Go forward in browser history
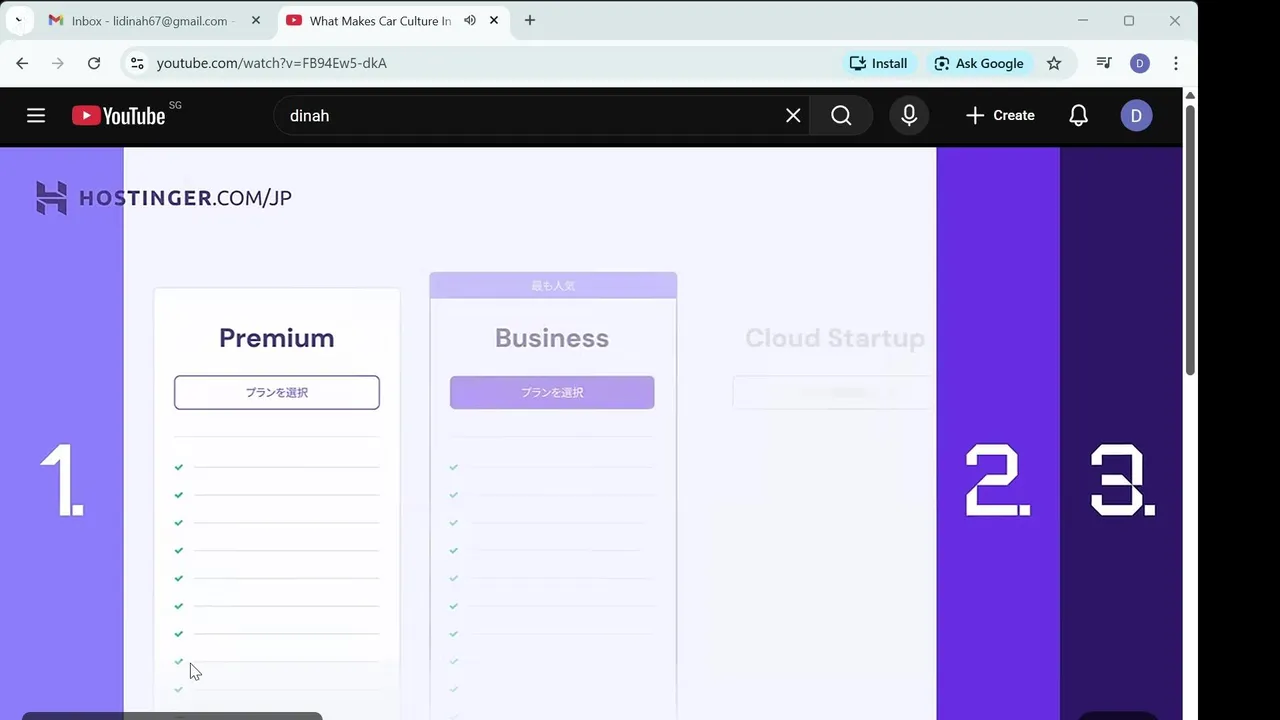1280x720 pixels. tap(58, 63)
